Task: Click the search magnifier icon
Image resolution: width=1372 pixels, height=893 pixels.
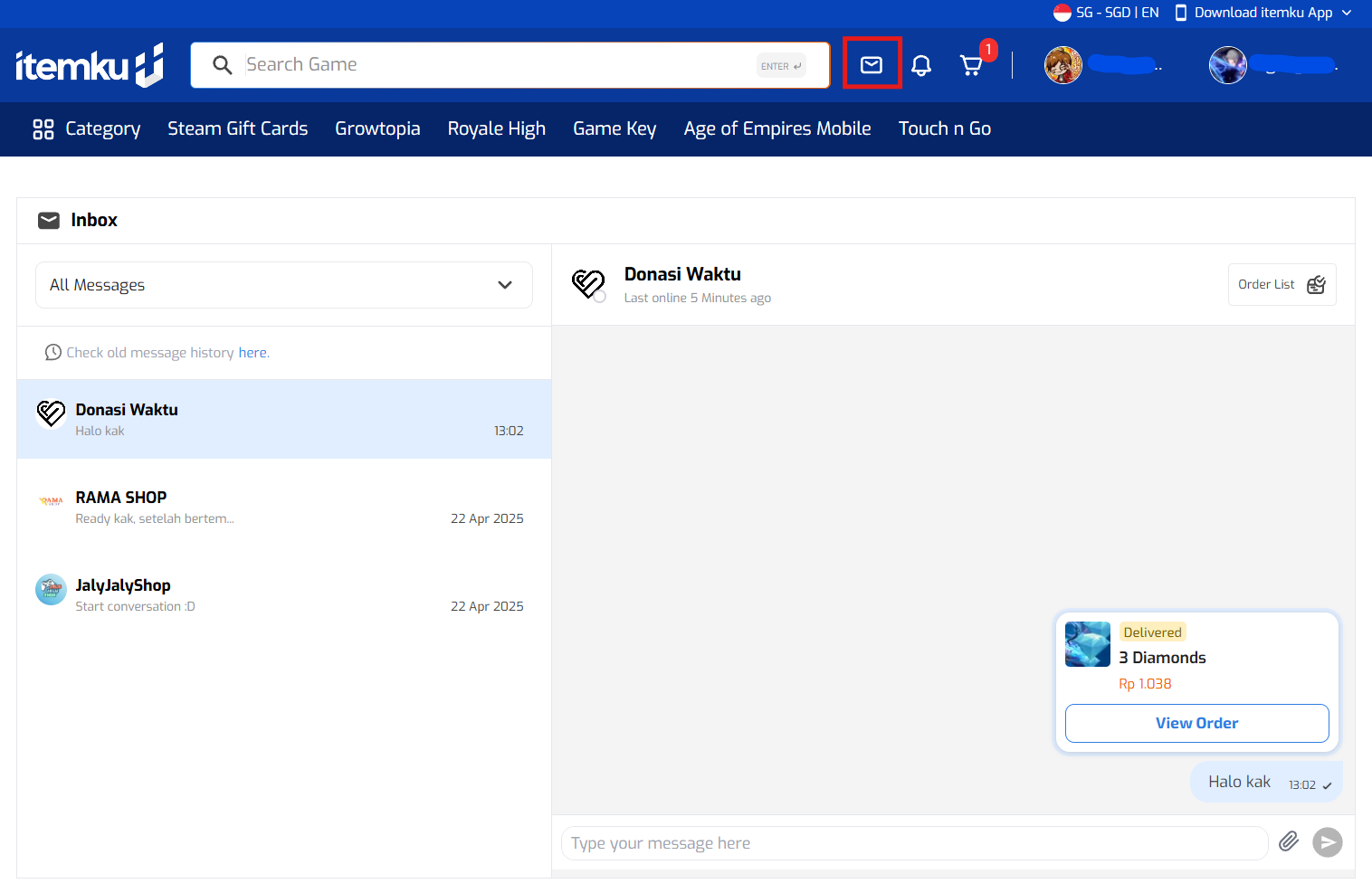Action: coord(222,65)
